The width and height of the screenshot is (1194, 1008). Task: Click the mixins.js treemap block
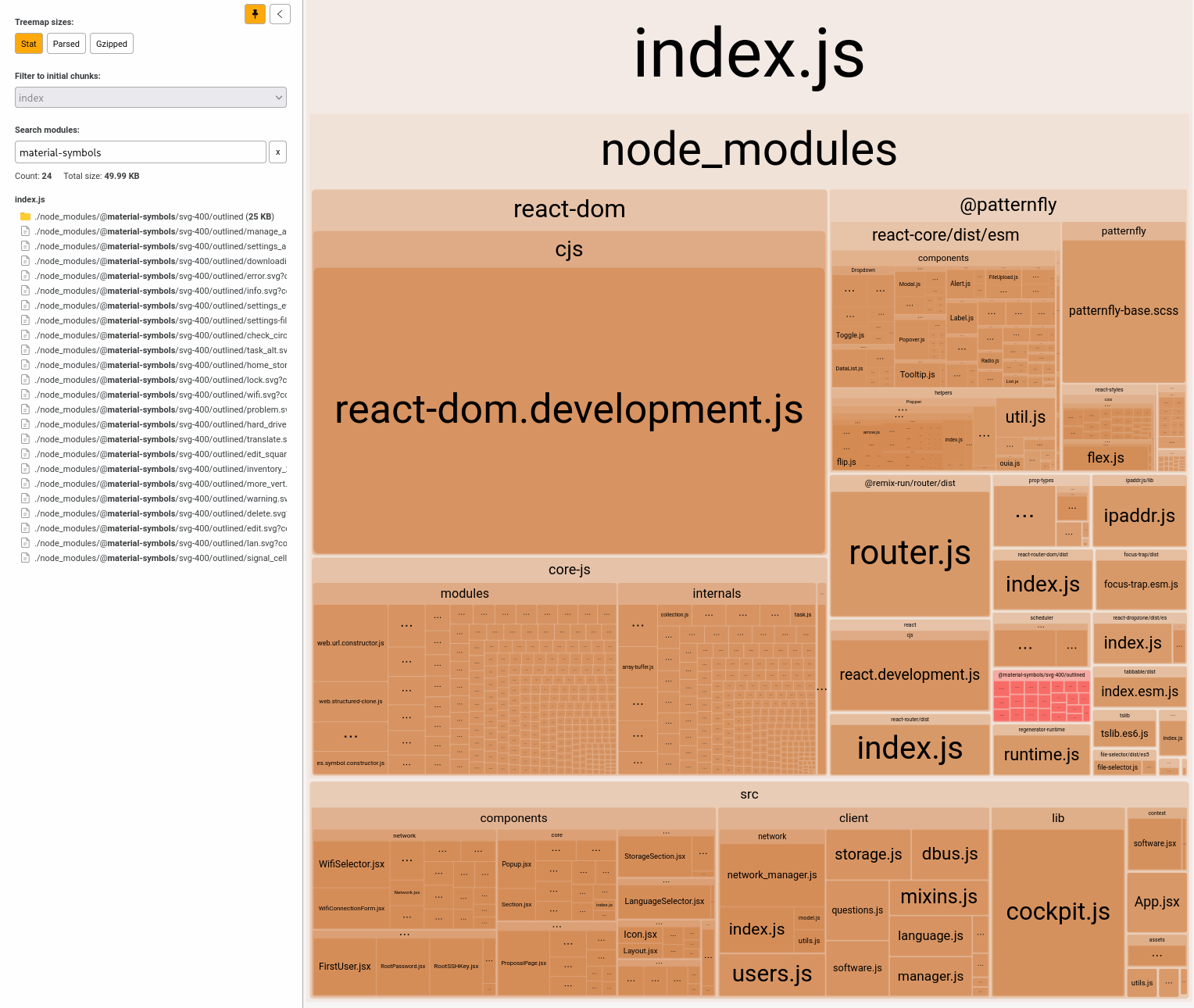[939, 897]
